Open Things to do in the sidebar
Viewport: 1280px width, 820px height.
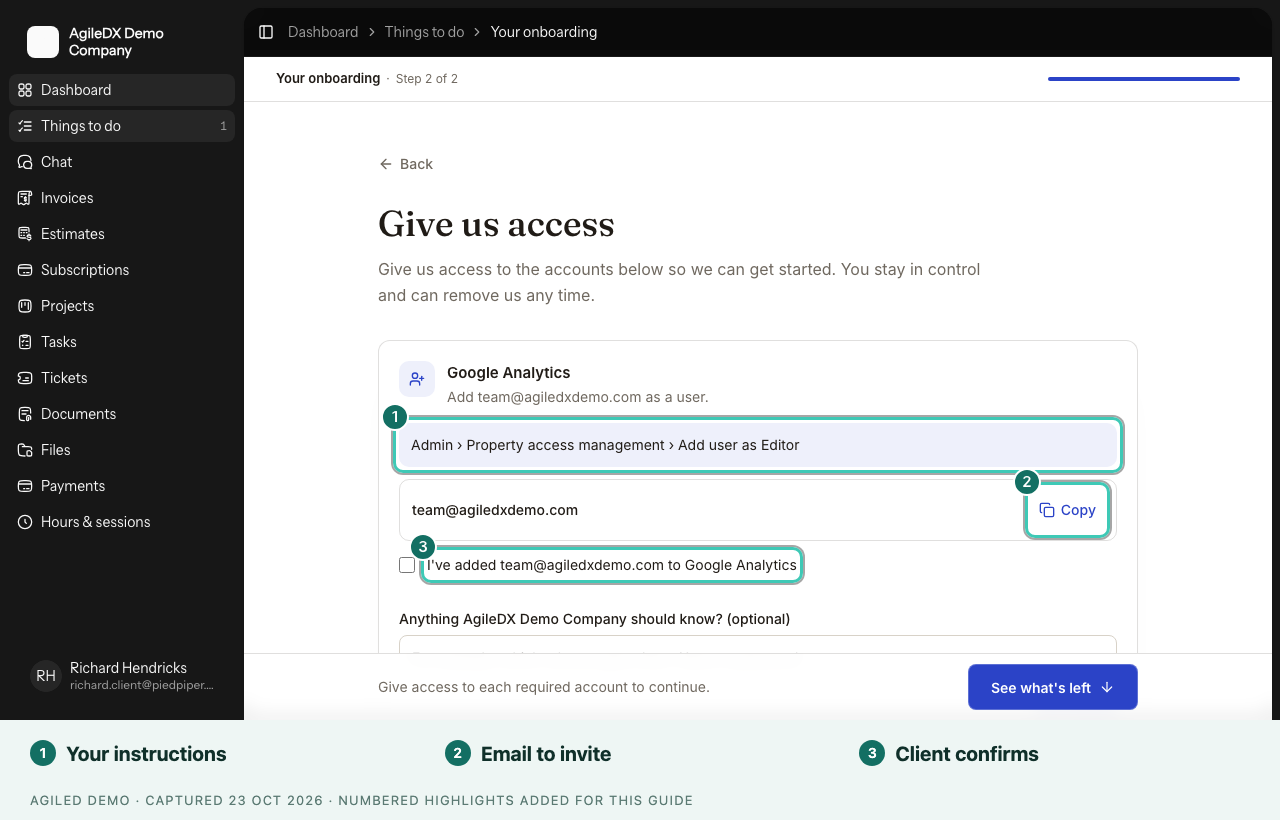tap(122, 126)
